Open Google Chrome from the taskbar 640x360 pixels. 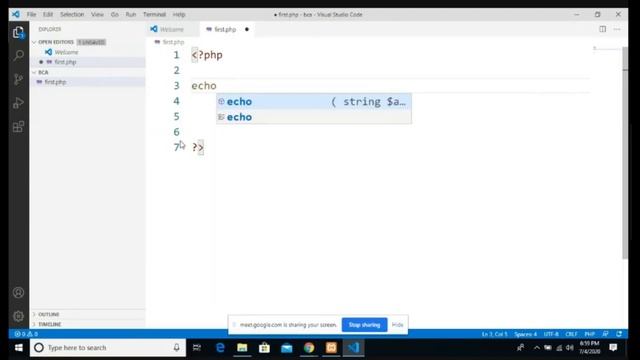click(x=309, y=348)
